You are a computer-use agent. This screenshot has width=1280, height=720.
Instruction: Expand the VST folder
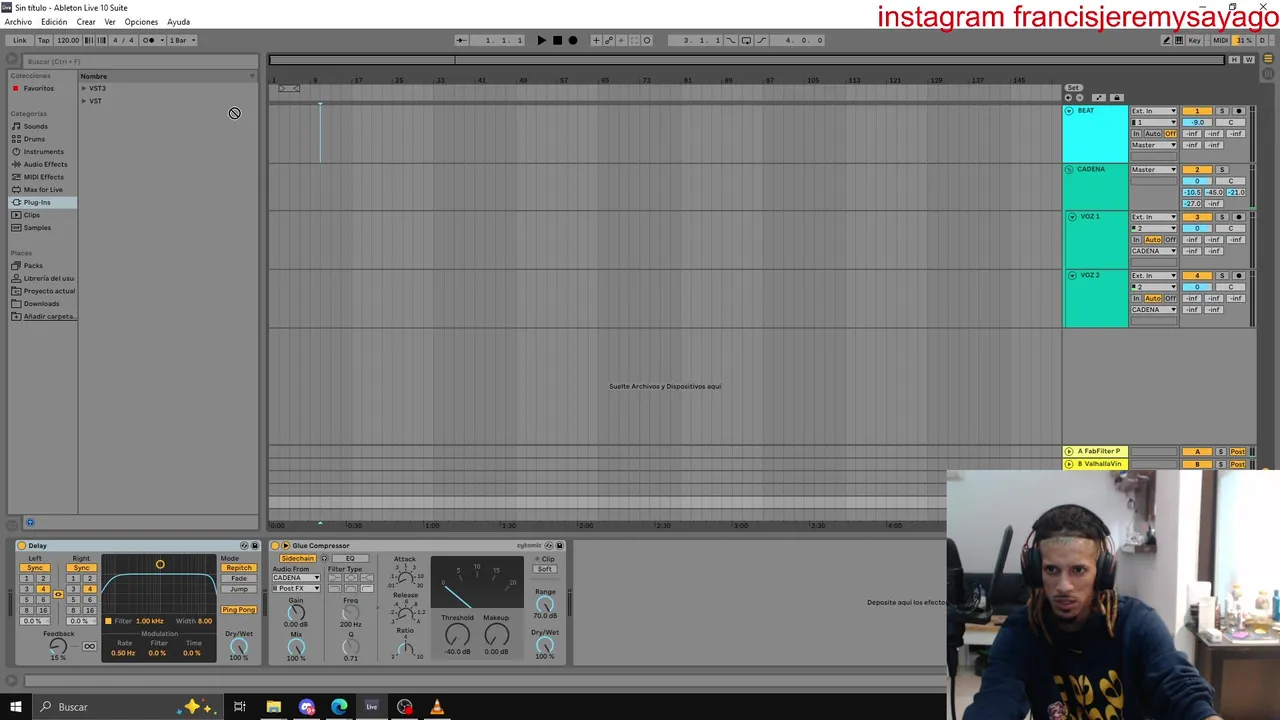click(84, 101)
